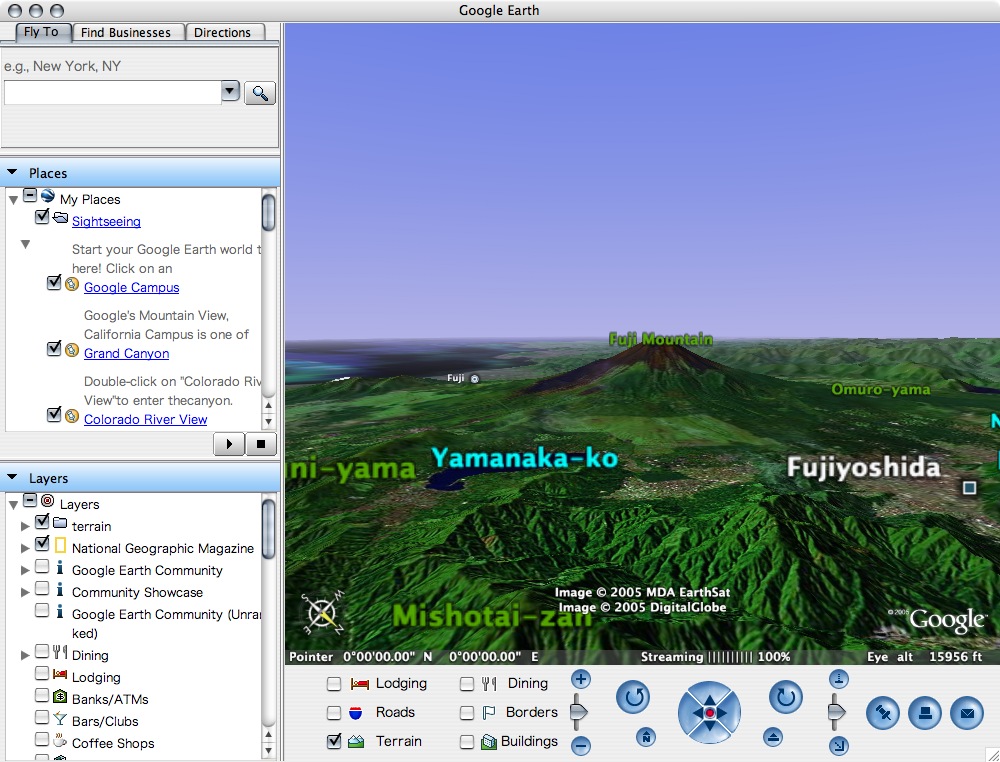
Task: Collapse the My Places tree node
Action: (x=13, y=200)
